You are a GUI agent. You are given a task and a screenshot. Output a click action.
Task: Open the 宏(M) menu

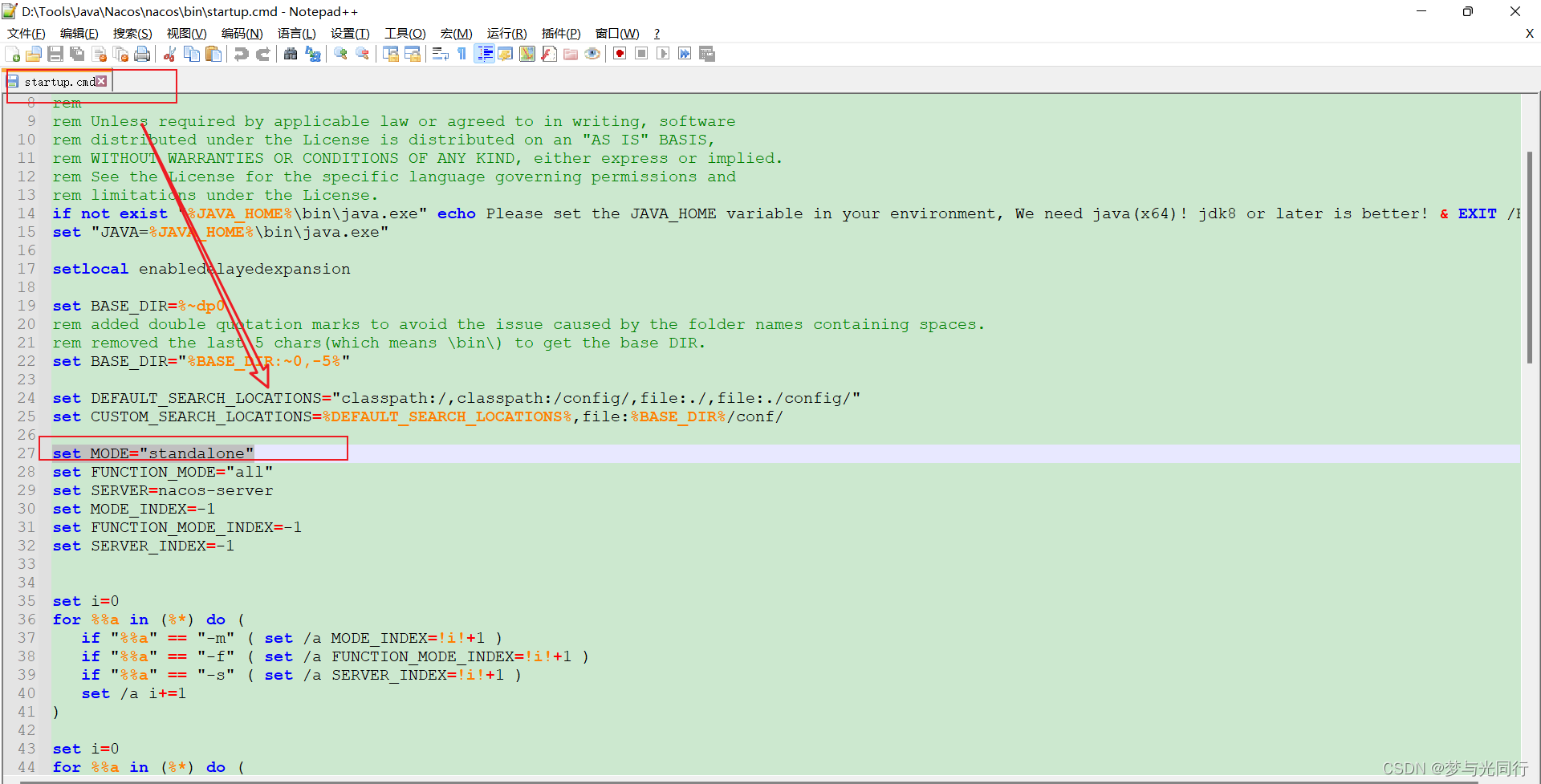(x=457, y=33)
